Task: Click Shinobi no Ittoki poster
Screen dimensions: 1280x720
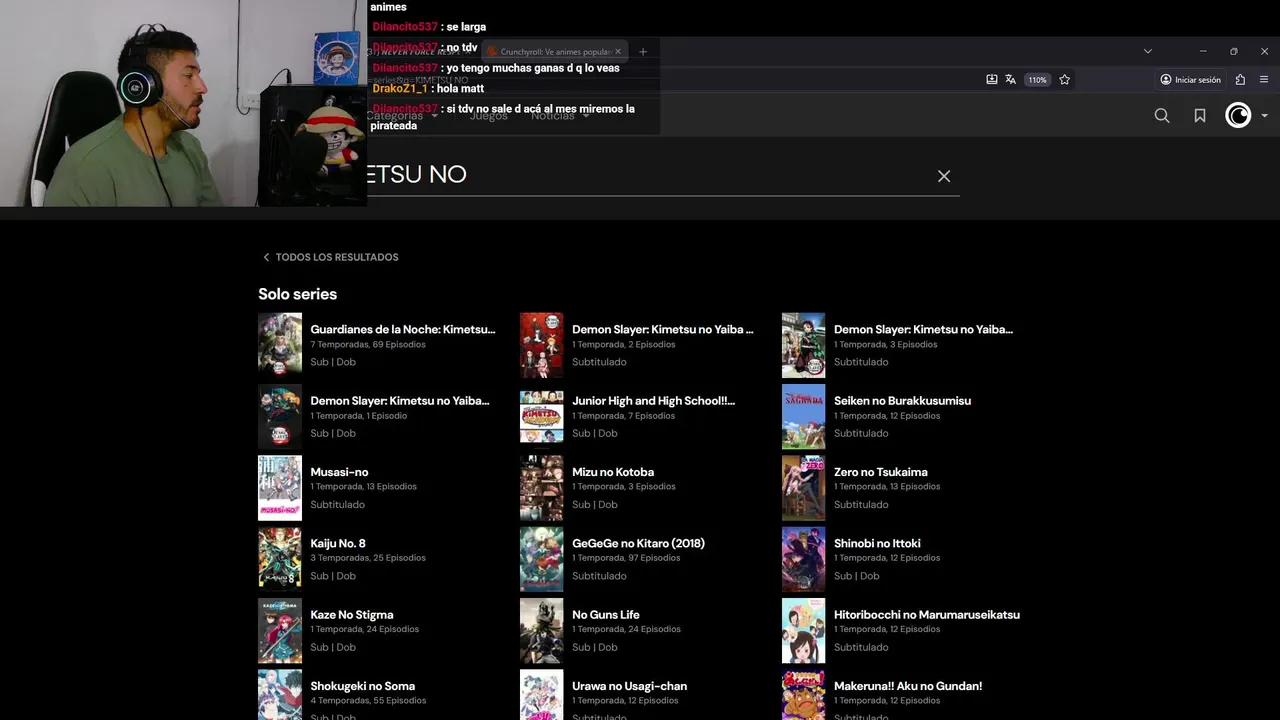Action: pyautogui.click(x=804, y=559)
